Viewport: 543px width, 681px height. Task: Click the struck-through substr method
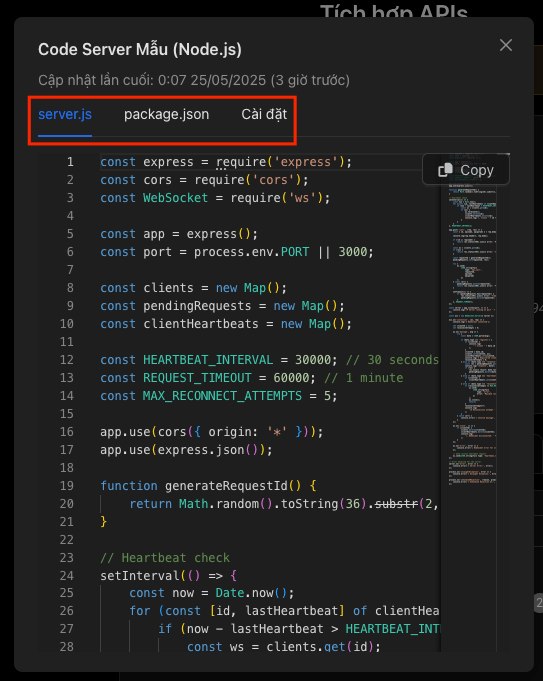click(x=396, y=504)
